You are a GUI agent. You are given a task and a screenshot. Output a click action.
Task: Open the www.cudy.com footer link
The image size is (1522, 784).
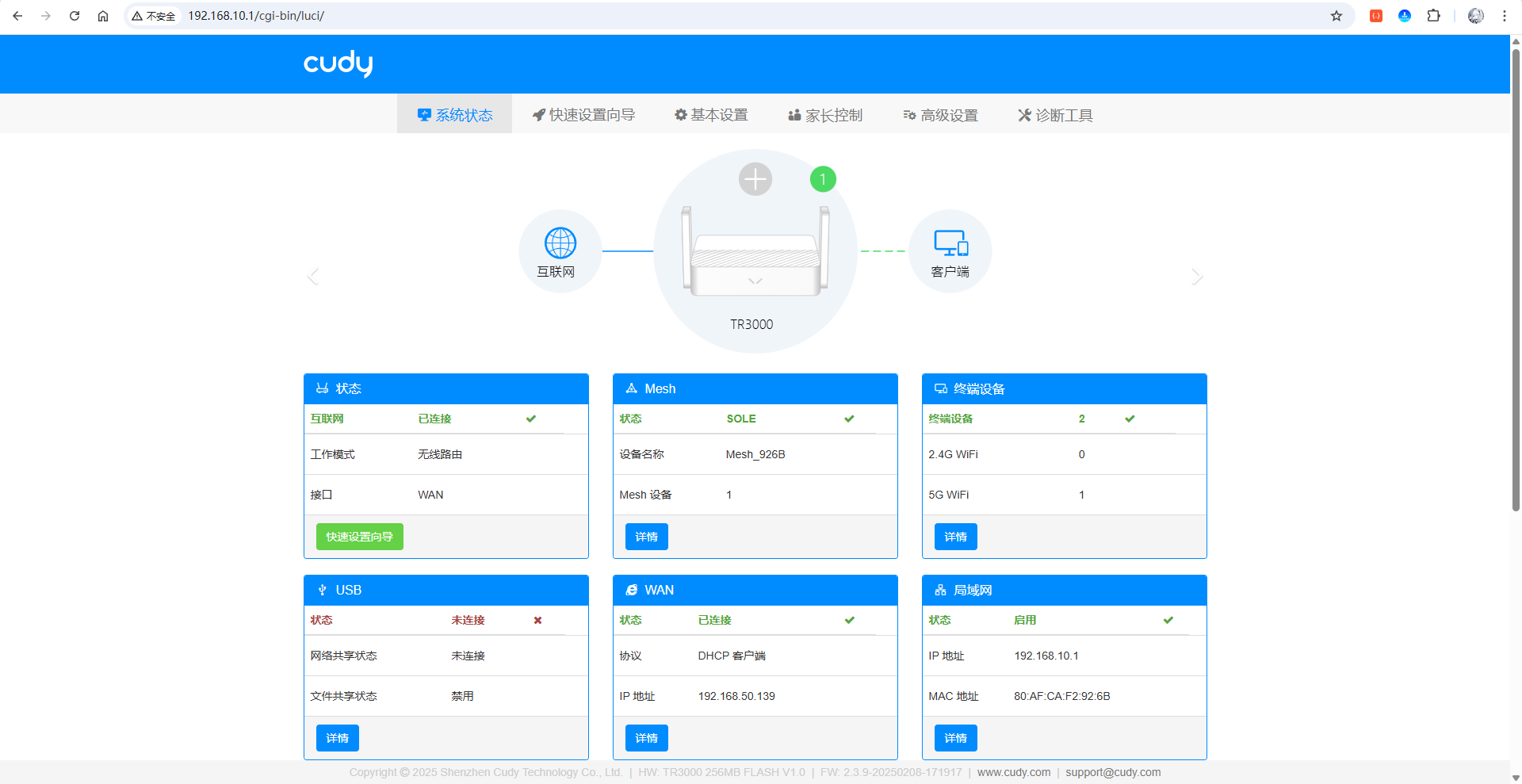[x=1013, y=772]
